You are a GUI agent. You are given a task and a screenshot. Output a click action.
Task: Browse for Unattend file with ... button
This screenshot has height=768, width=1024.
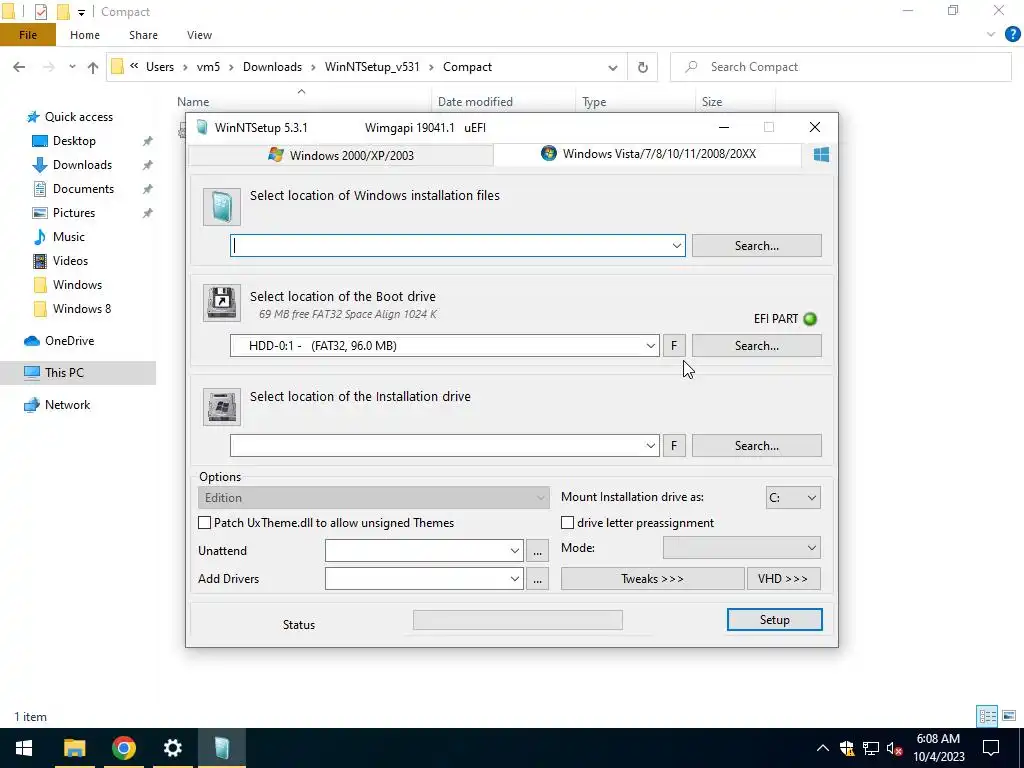[537, 551]
